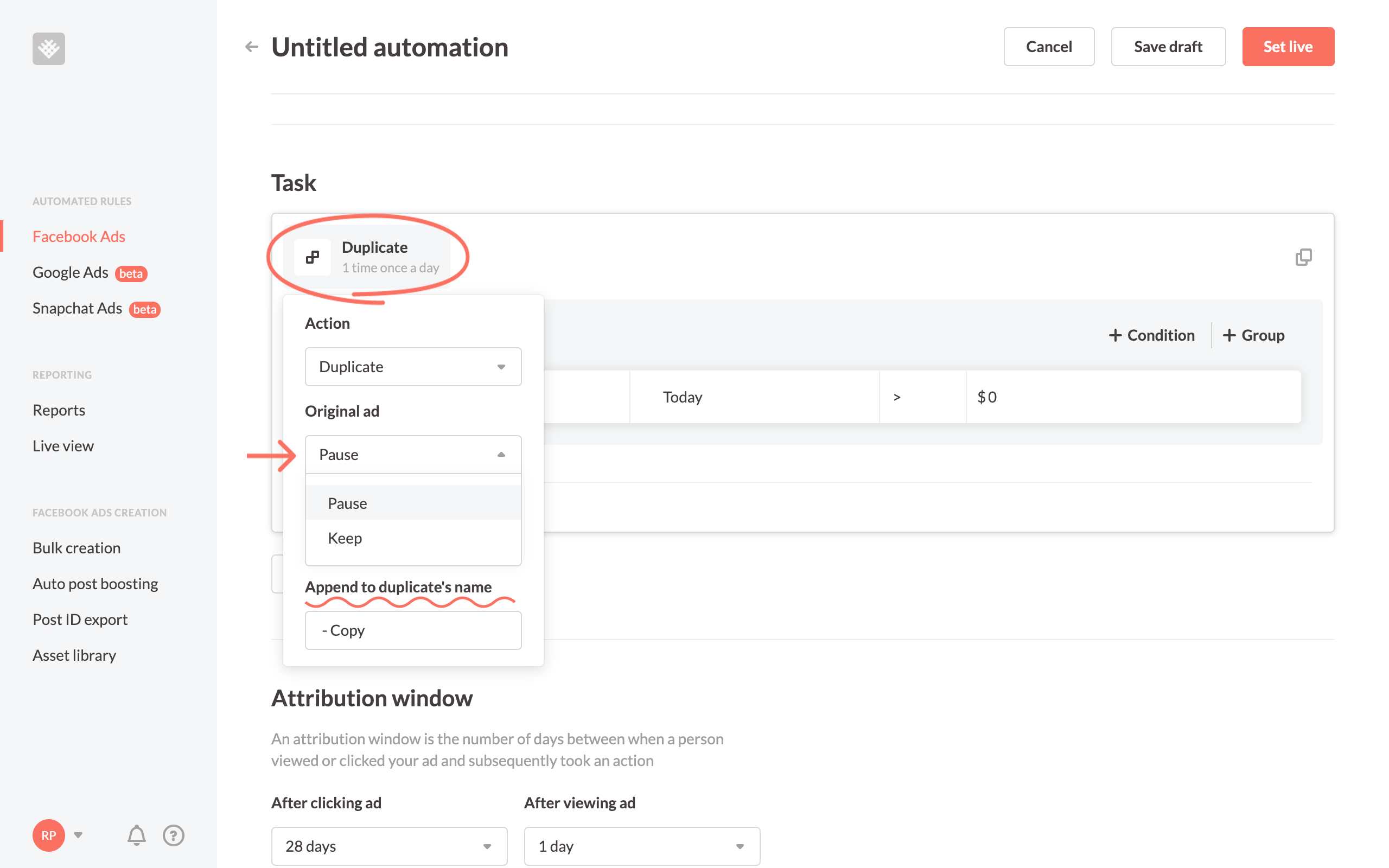Viewport: 1389px width, 868px height.
Task: Open Live view in sidebar
Action: pos(63,446)
